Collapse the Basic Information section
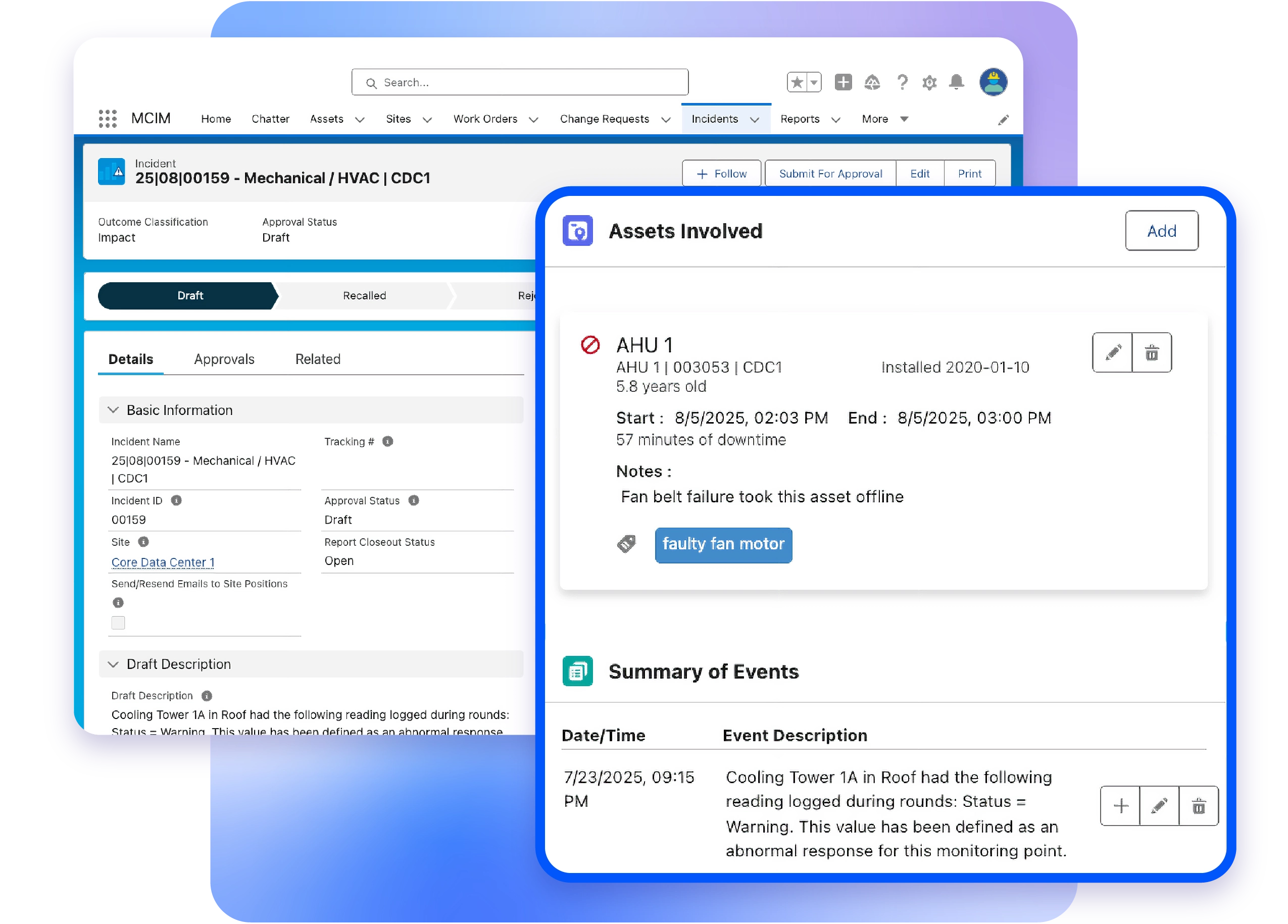Image resolution: width=1288 pixels, height=924 pixels. tap(113, 410)
